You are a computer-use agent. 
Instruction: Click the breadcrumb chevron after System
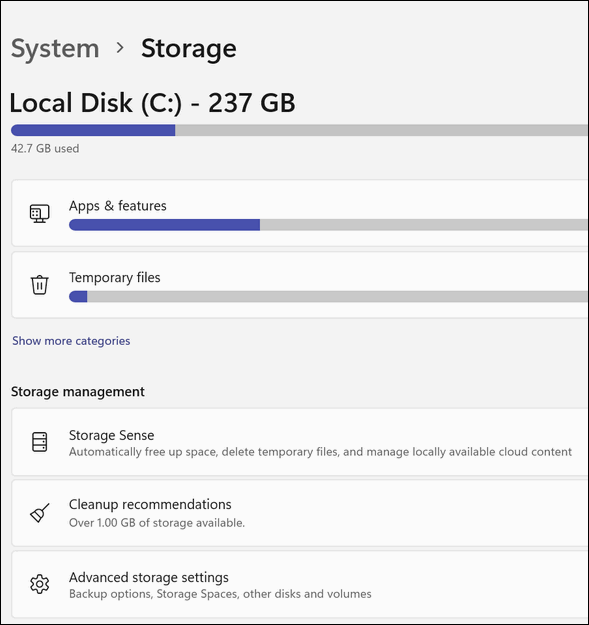click(120, 48)
